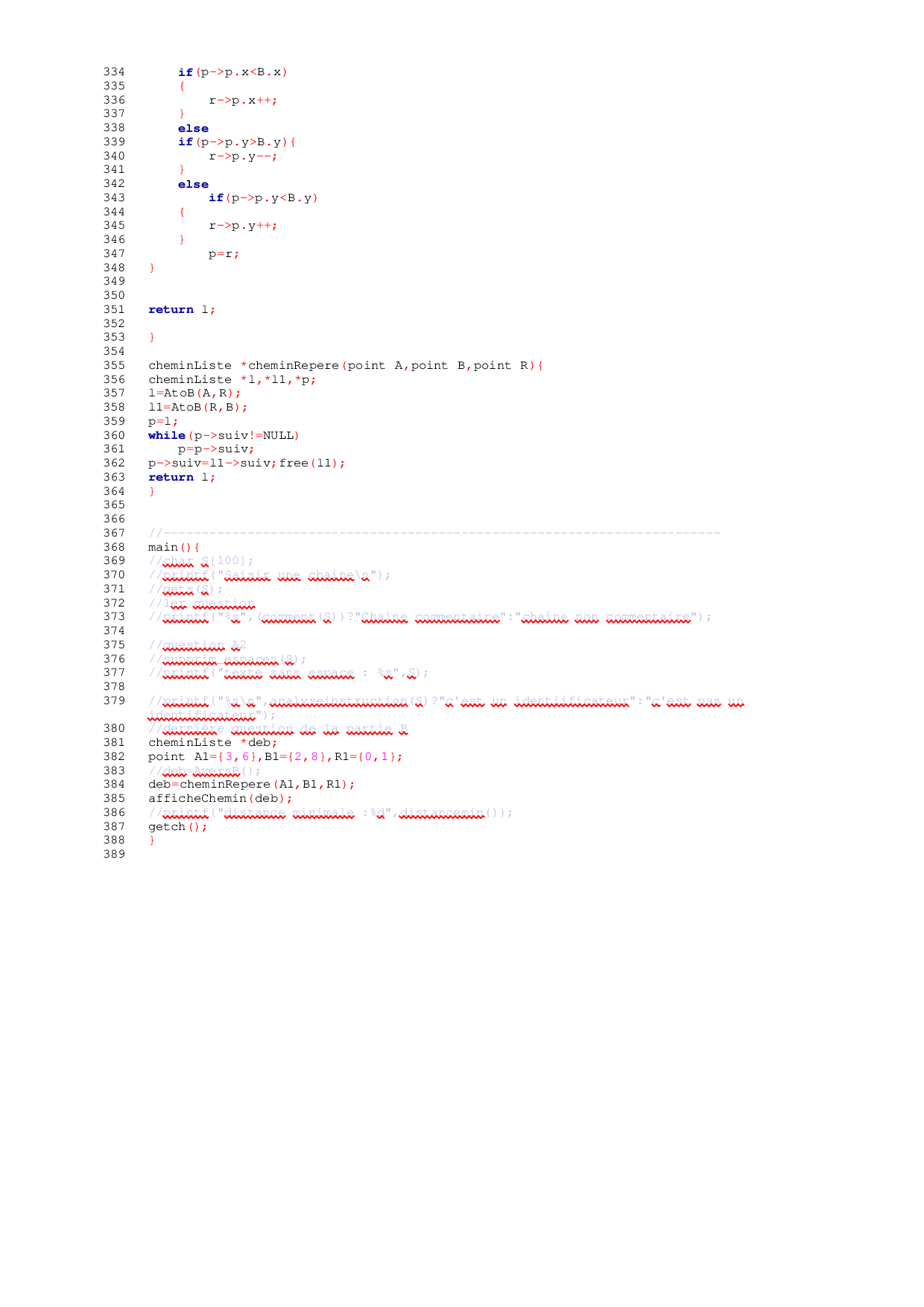Click the while(p->suiv!=NULL) loop line

click(224, 435)
